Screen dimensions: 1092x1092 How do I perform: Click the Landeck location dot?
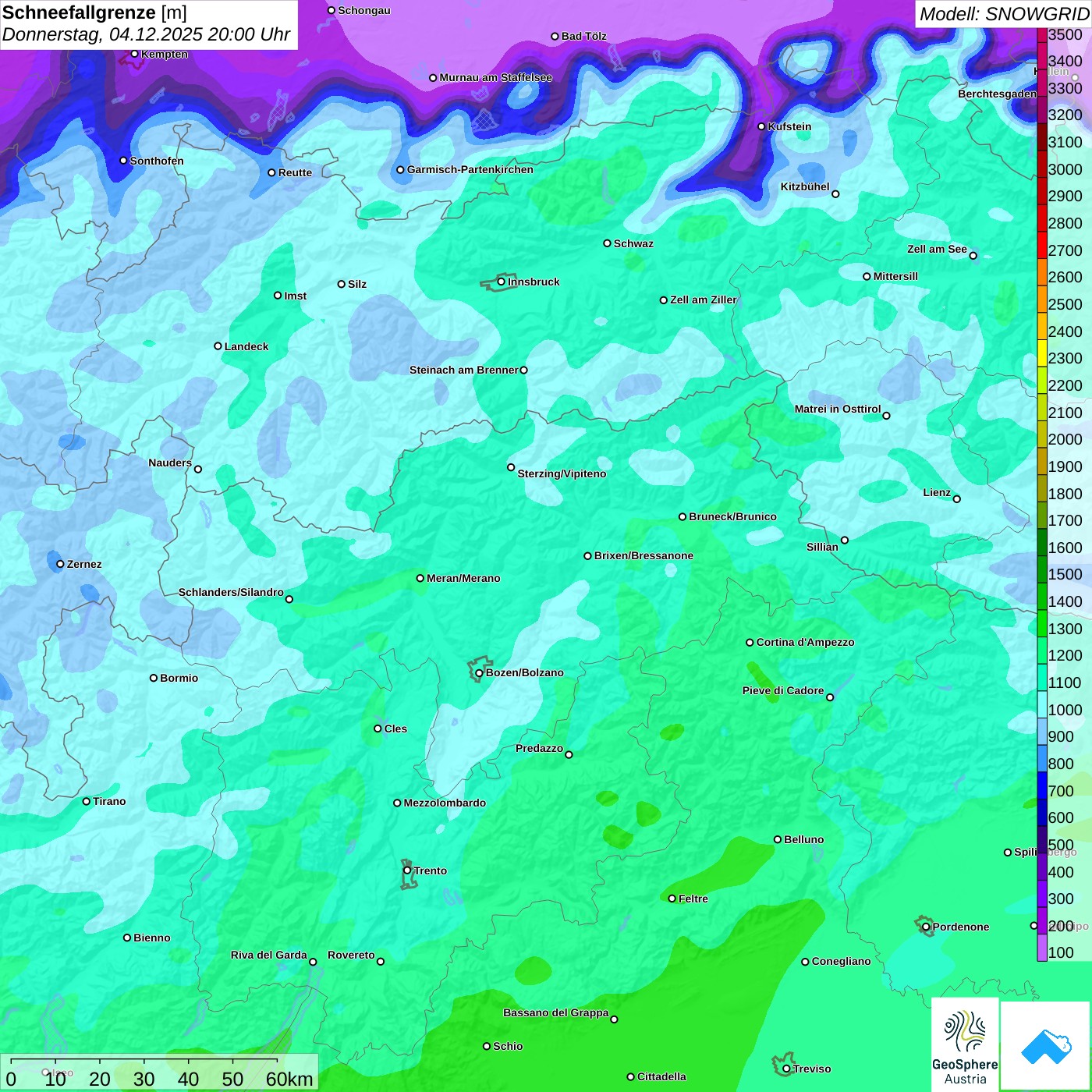(218, 346)
